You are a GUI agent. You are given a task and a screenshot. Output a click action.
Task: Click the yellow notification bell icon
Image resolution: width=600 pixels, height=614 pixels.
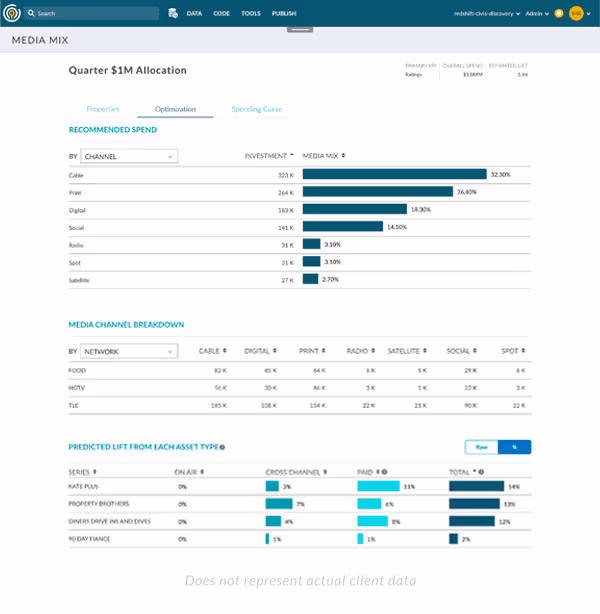point(559,13)
